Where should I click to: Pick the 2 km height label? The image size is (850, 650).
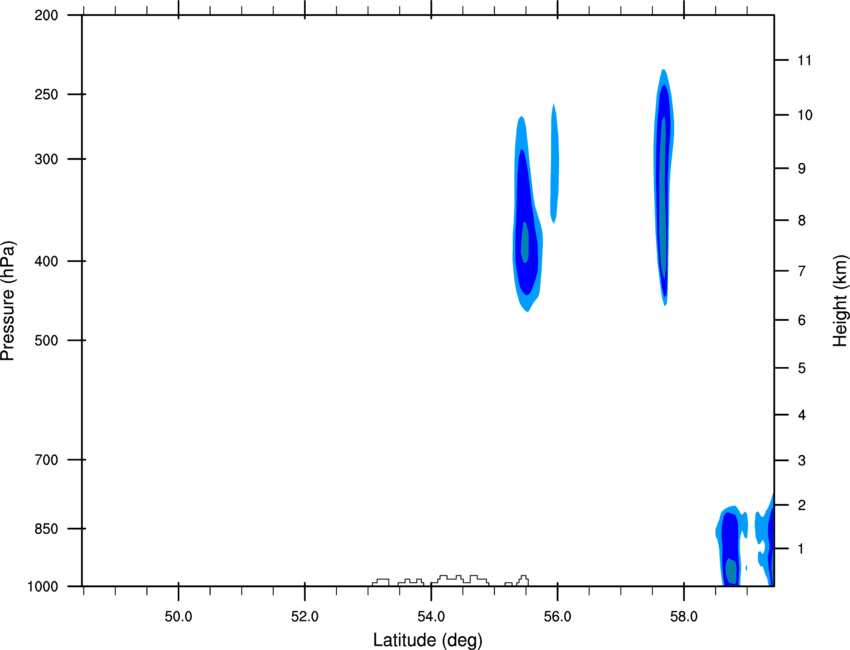(802, 505)
